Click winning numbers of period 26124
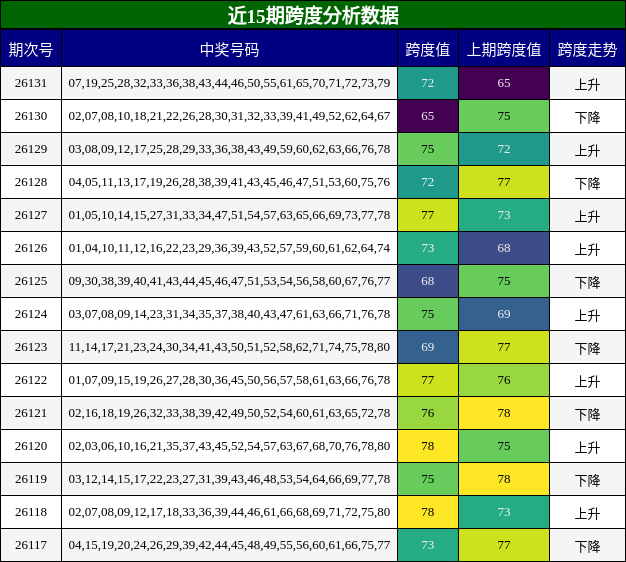 pyautogui.click(x=229, y=314)
